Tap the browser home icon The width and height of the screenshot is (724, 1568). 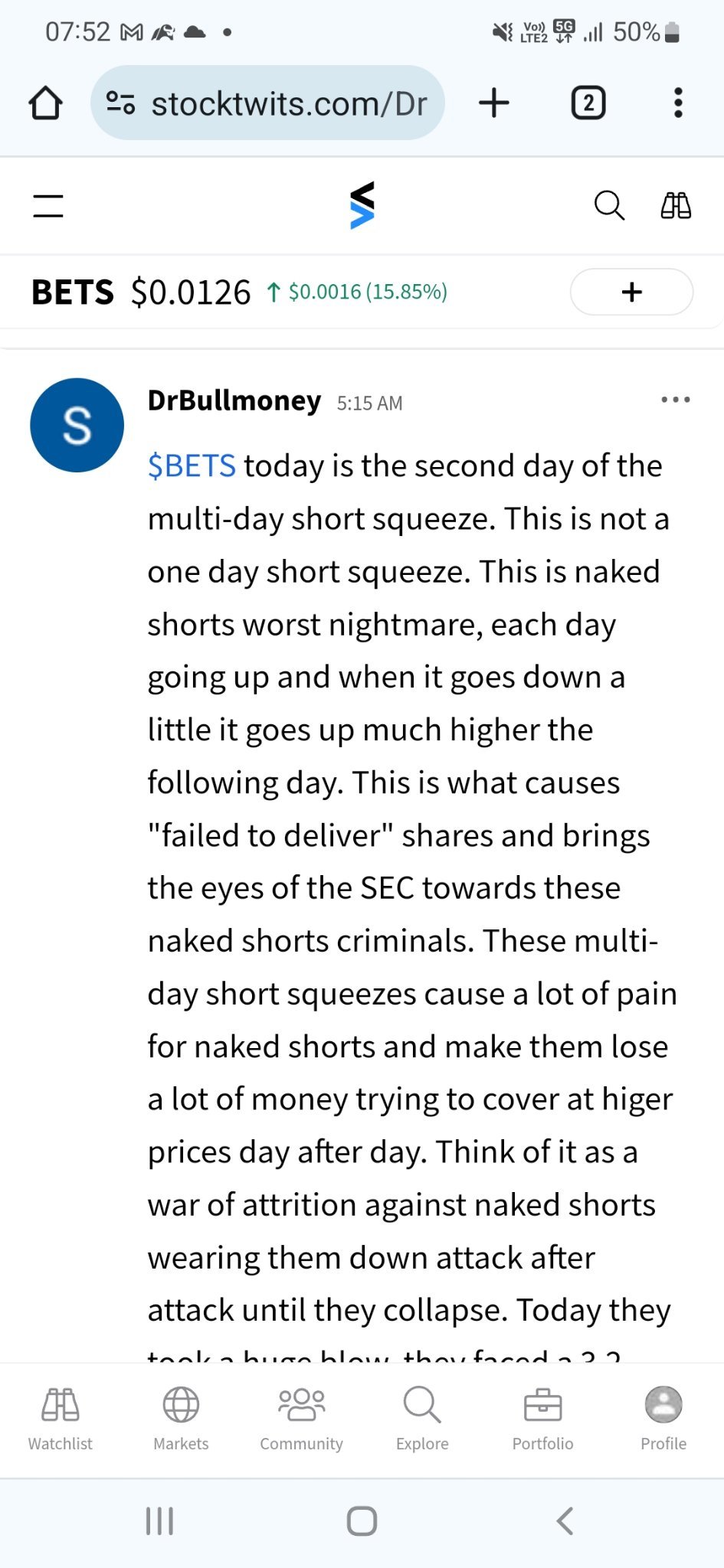click(45, 103)
